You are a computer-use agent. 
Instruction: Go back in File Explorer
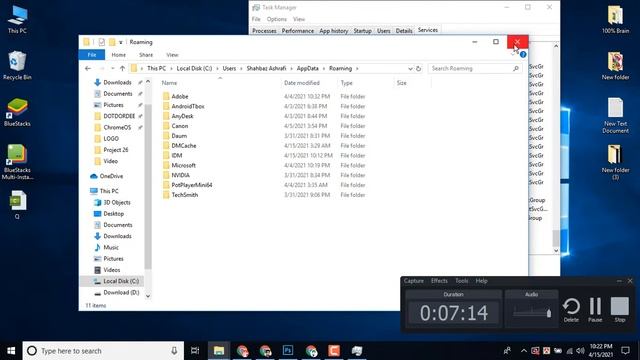88,69
